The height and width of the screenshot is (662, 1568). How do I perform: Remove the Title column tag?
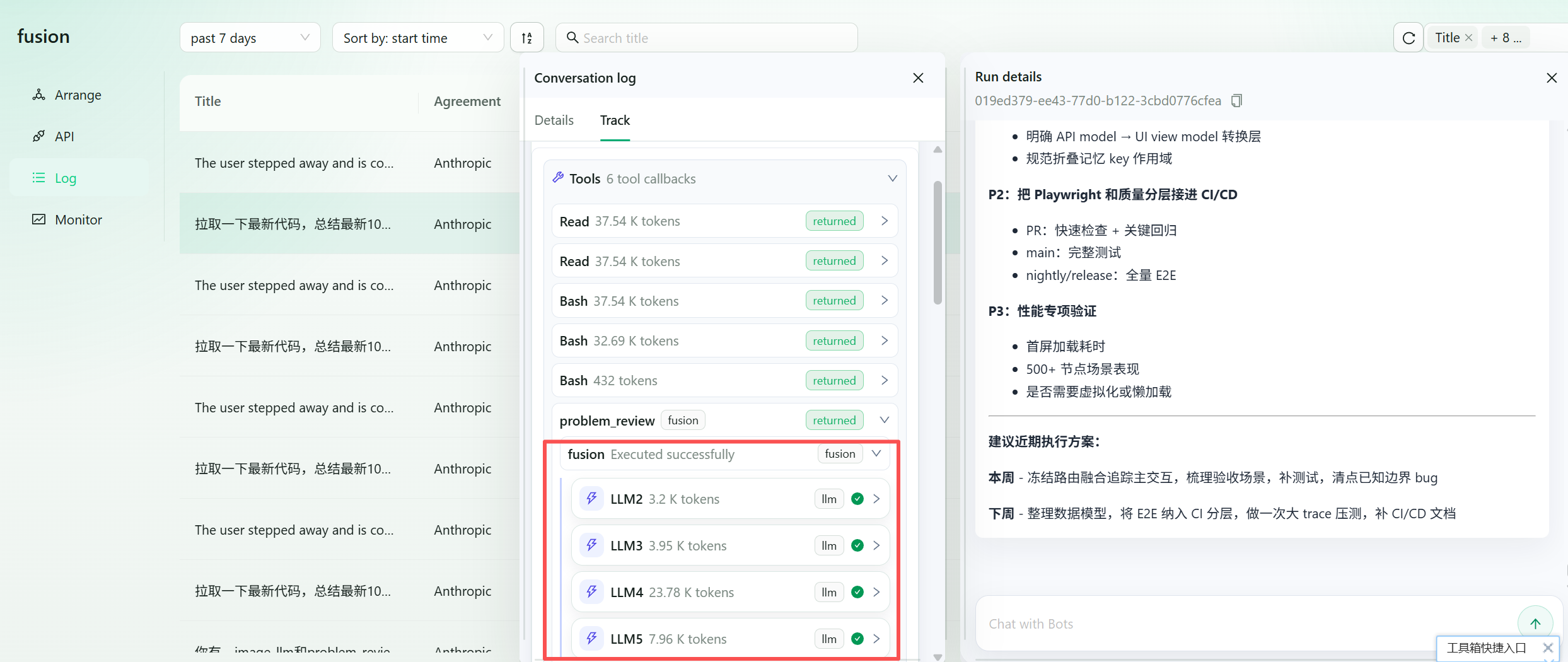[x=1468, y=38]
